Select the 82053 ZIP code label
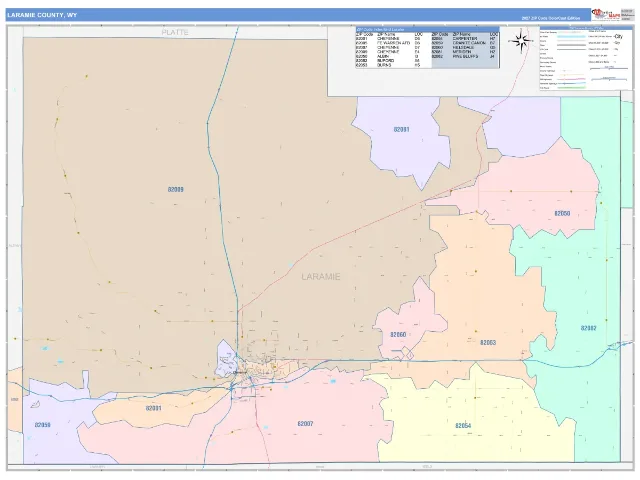The image size is (640, 480). 488,342
